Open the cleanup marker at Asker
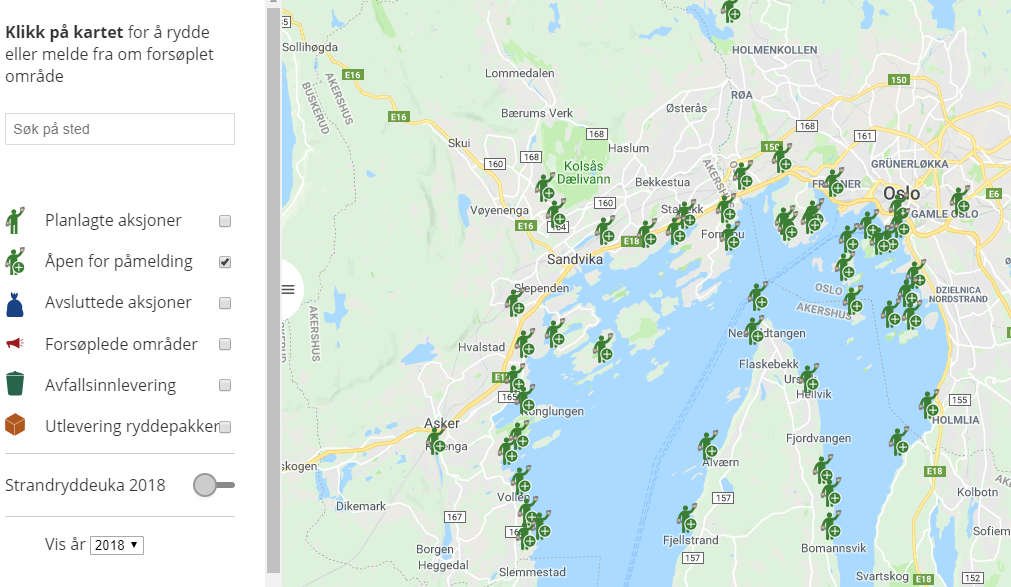Image resolution: width=1011 pixels, height=587 pixels. [x=437, y=440]
